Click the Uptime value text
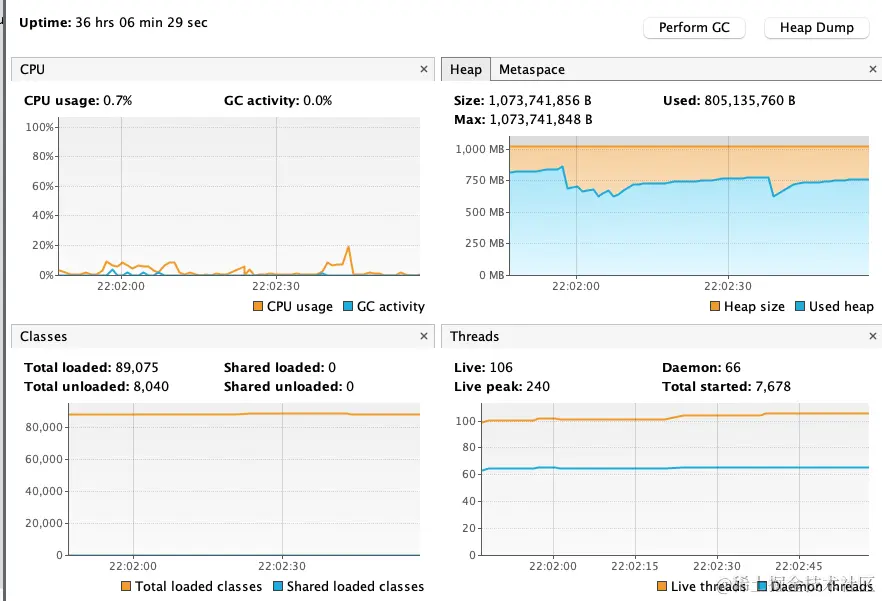This screenshot has height=601, width=882. pos(141,22)
